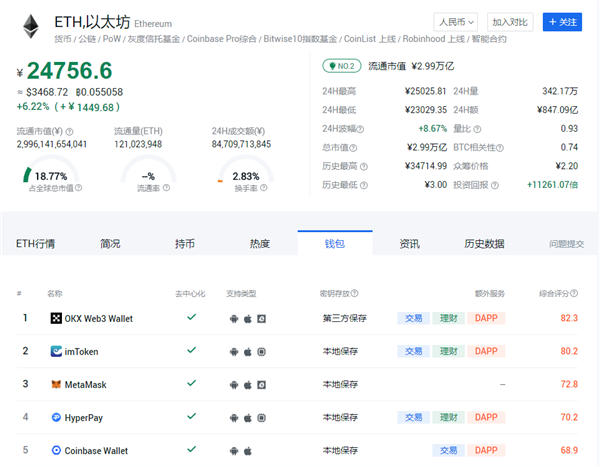Click the 智能合约 category tag
Image resolution: width=600 pixels, height=467 pixels.
[x=489, y=39]
